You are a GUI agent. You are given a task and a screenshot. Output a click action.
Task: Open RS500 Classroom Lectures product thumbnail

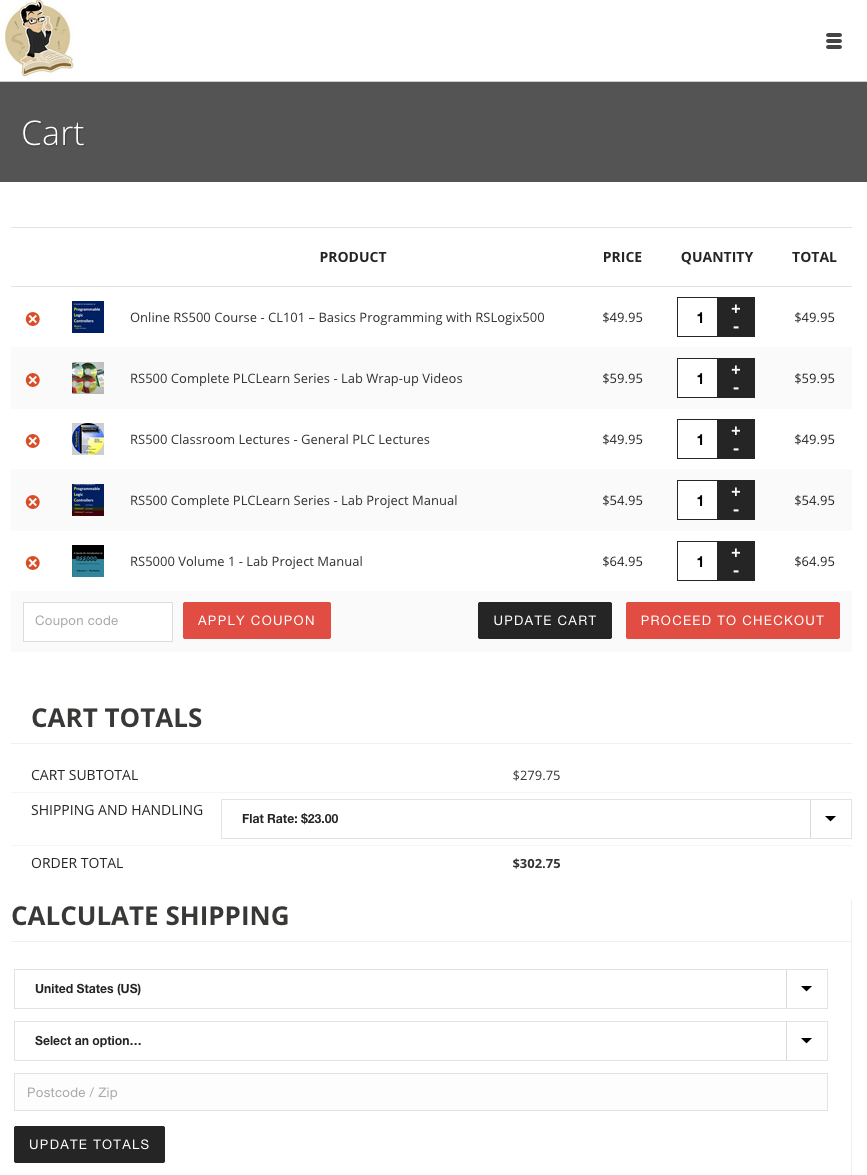pos(88,440)
